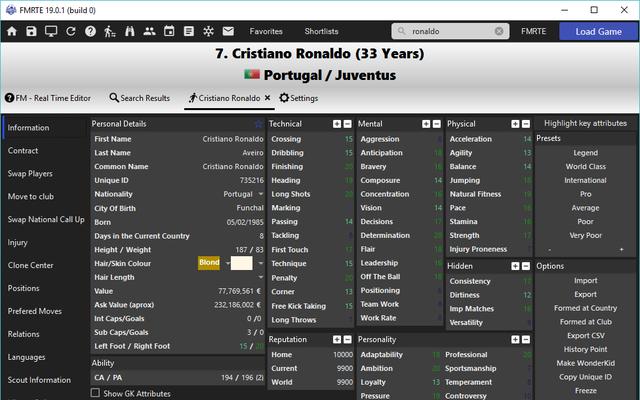Select Swap Players in the sidebar

click(30, 173)
